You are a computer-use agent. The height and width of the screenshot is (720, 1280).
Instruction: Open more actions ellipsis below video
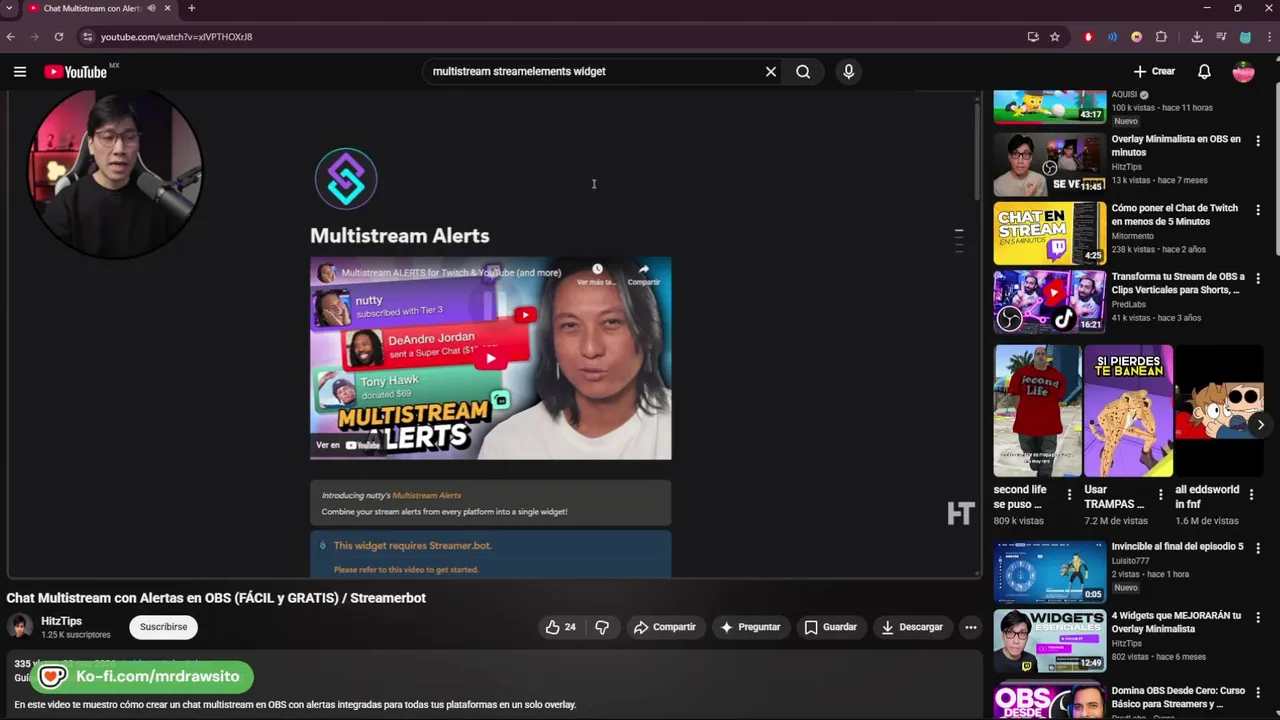click(970, 627)
